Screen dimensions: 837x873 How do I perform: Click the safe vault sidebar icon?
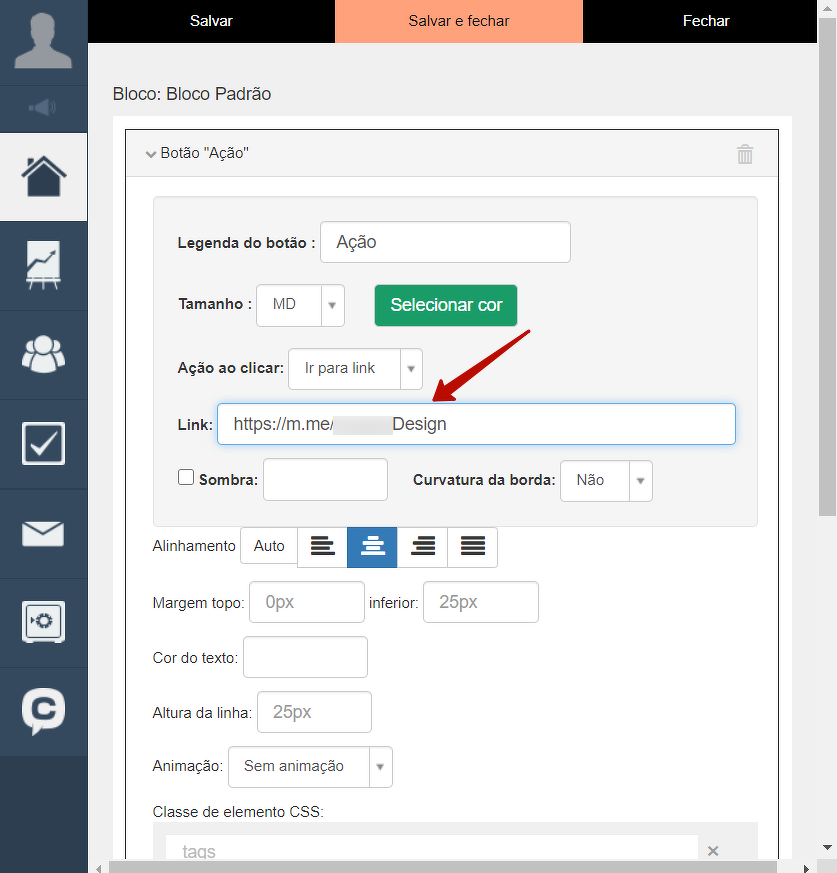43,622
